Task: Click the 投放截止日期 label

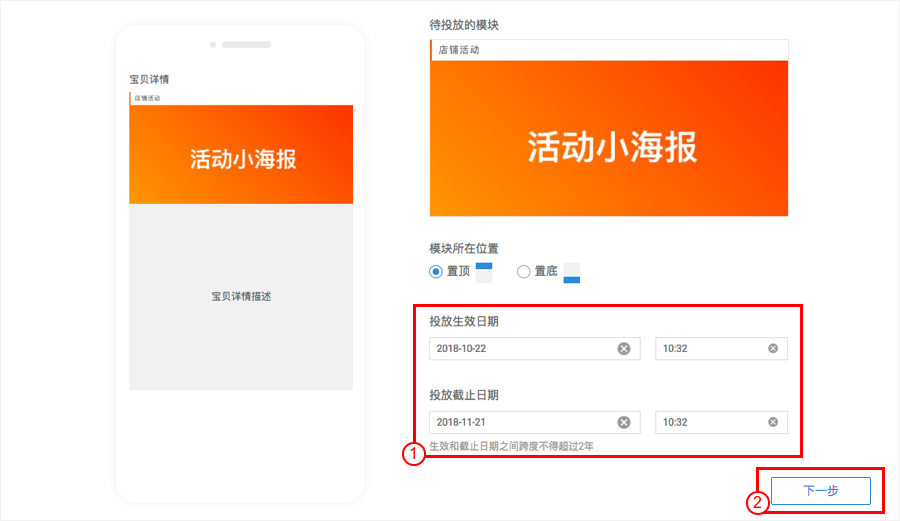Action: (x=464, y=395)
